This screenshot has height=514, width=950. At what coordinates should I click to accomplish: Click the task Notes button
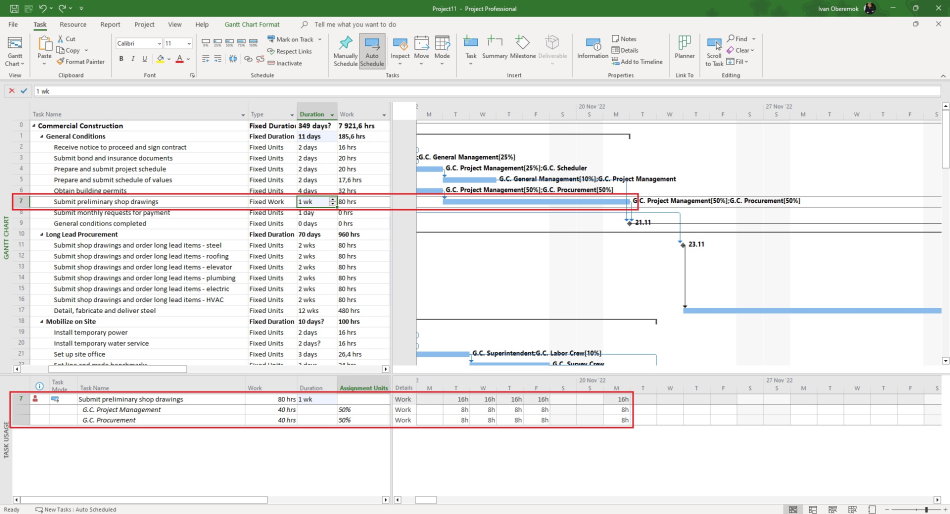point(624,39)
